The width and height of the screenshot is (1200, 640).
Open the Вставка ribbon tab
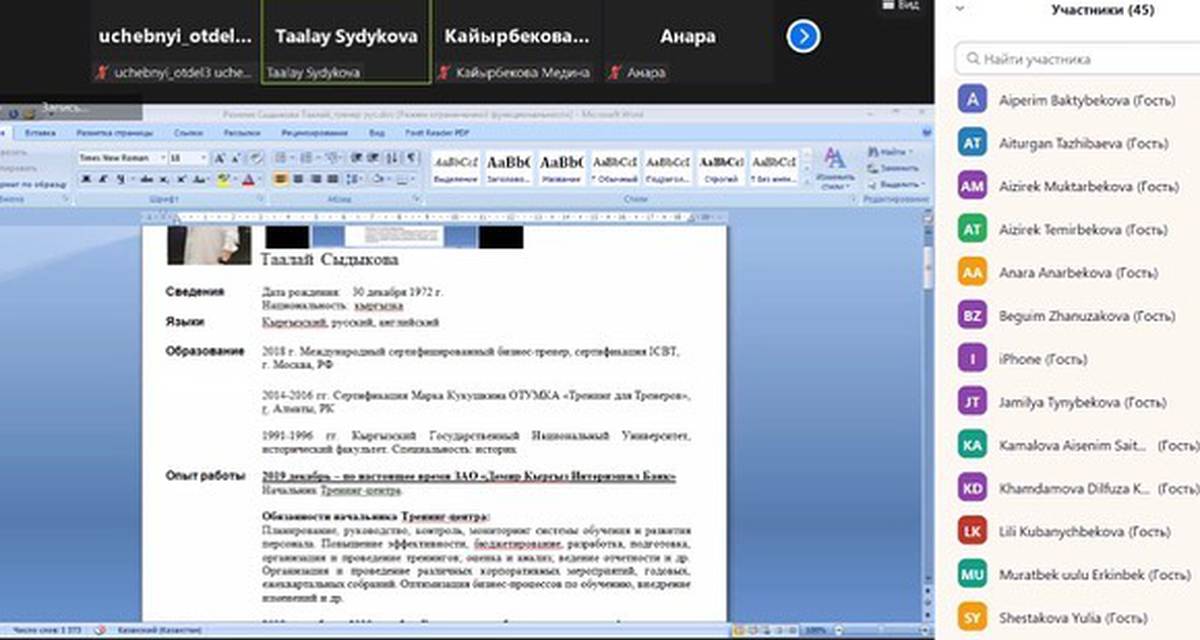(40, 131)
